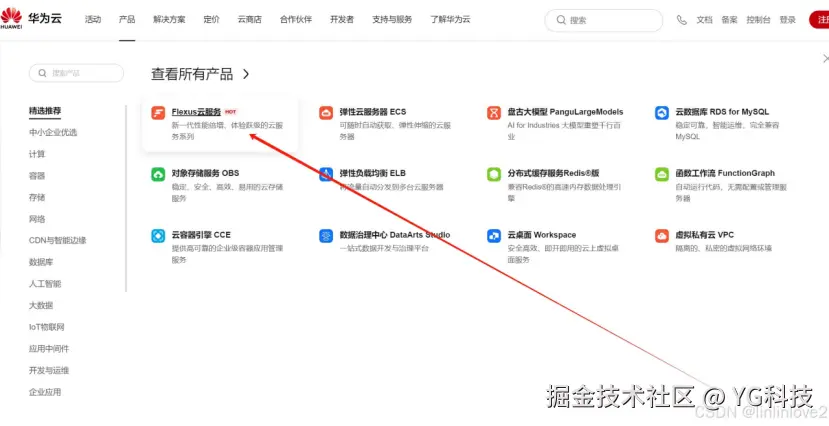
Task: Open the 对象存储服务 OBS link
Action: [205, 173]
